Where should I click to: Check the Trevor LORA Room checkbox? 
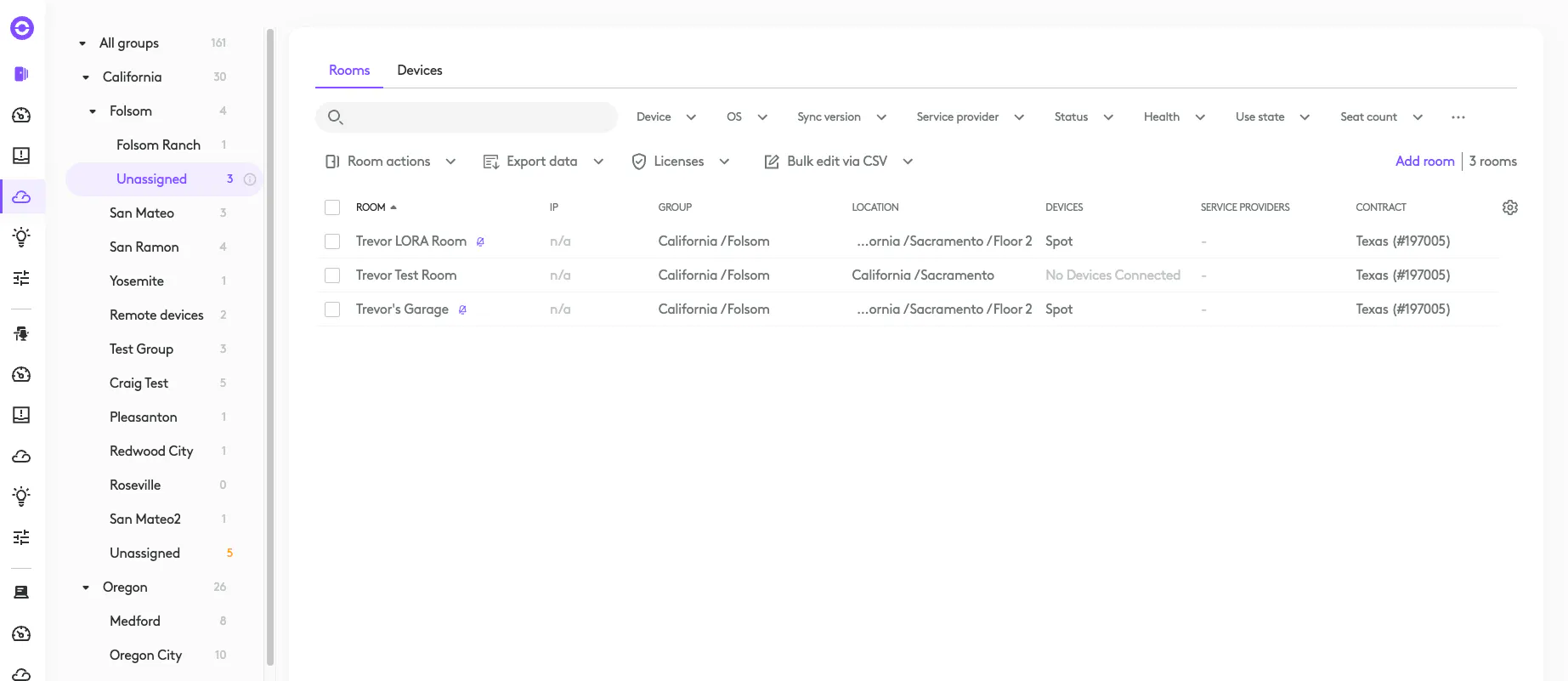pyautogui.click(x=332, y=241)
